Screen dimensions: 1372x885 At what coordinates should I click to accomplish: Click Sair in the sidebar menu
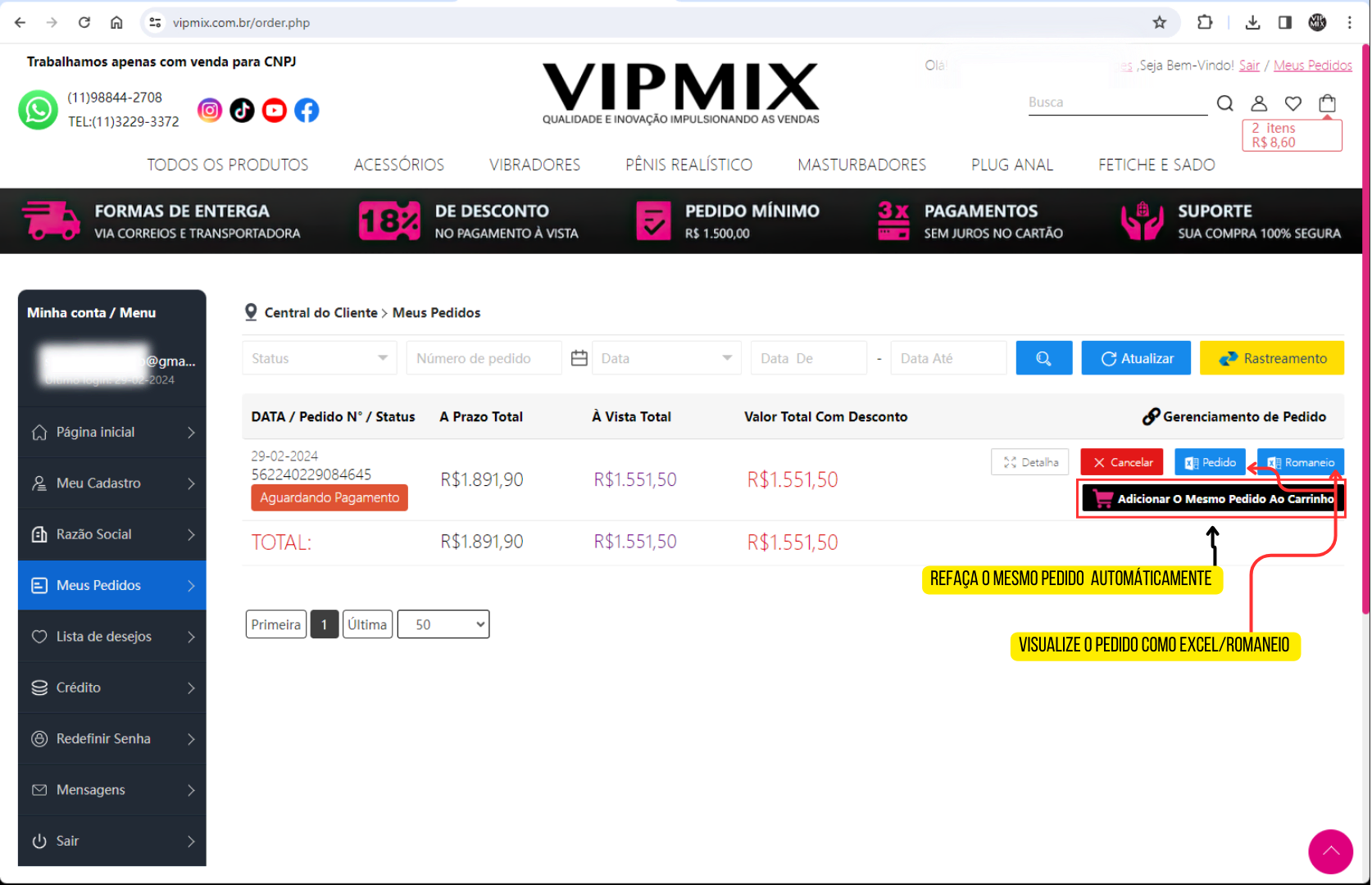[x=112, y=841]
